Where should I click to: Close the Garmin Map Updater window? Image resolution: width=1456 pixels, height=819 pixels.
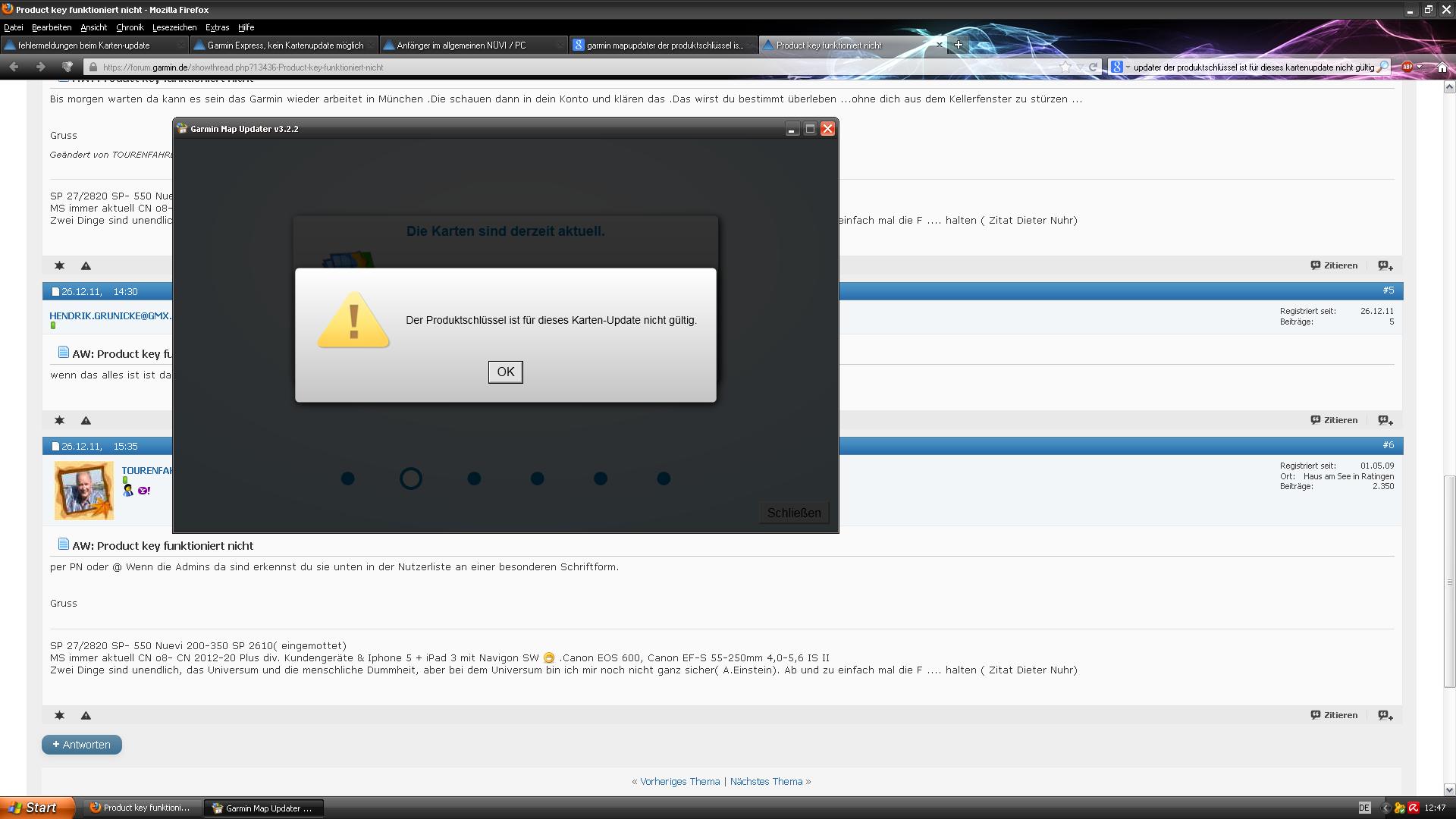coord(827,129)
